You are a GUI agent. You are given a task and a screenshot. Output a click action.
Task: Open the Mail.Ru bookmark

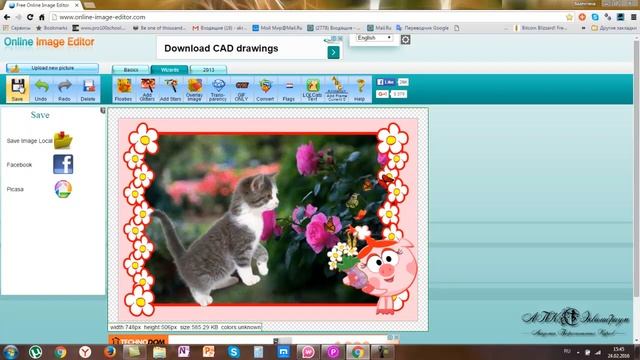(x=379, y=28)
